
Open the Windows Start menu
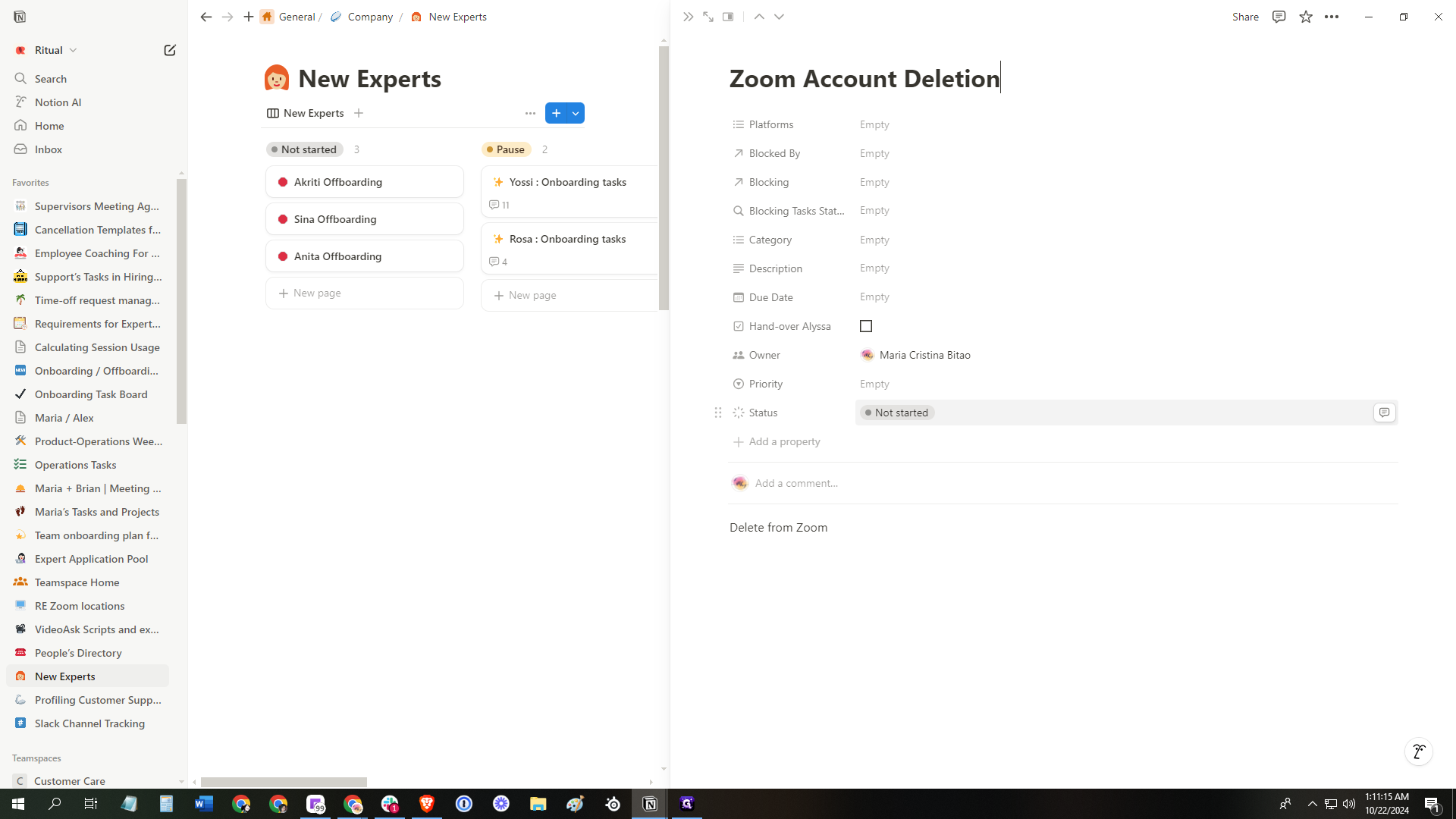point(18,804)
